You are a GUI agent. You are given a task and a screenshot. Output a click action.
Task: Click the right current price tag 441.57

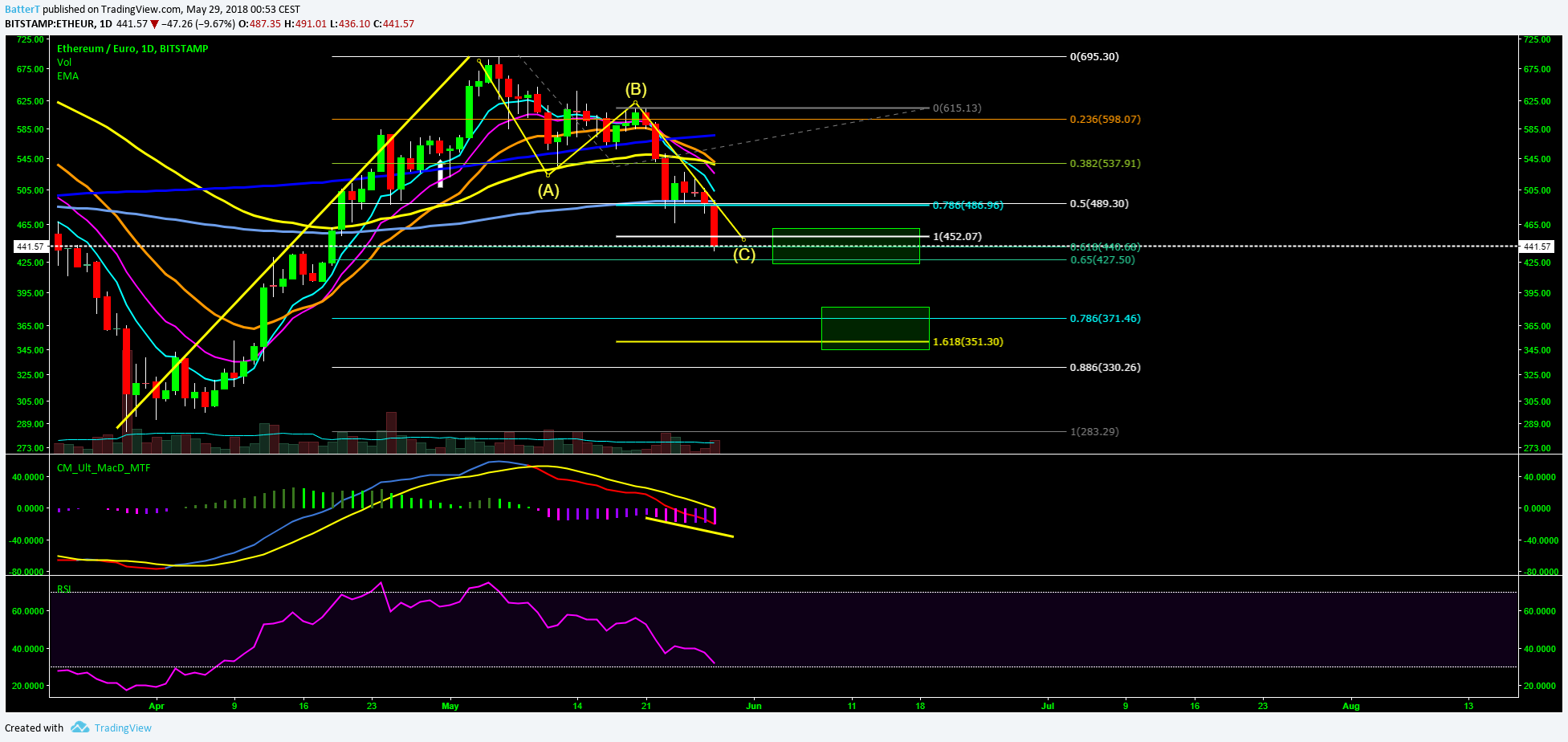(1538, 247)
